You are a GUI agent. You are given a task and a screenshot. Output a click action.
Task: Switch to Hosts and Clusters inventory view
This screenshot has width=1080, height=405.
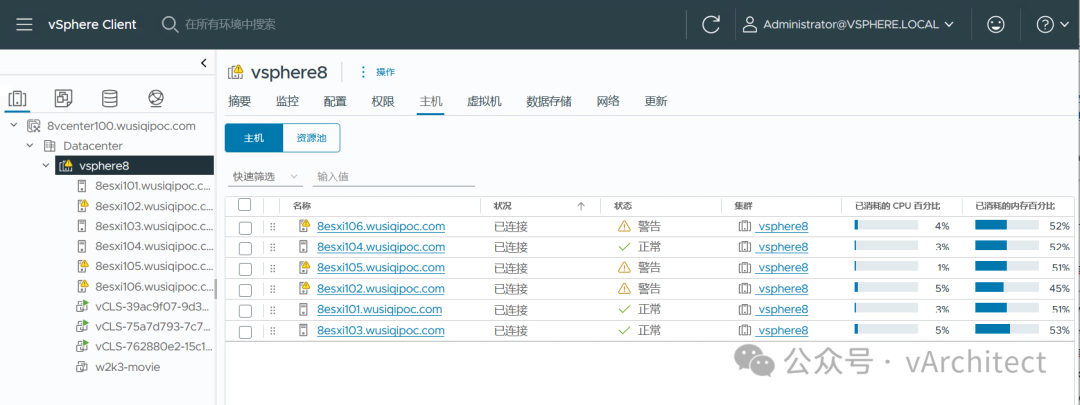click(17, 98)
